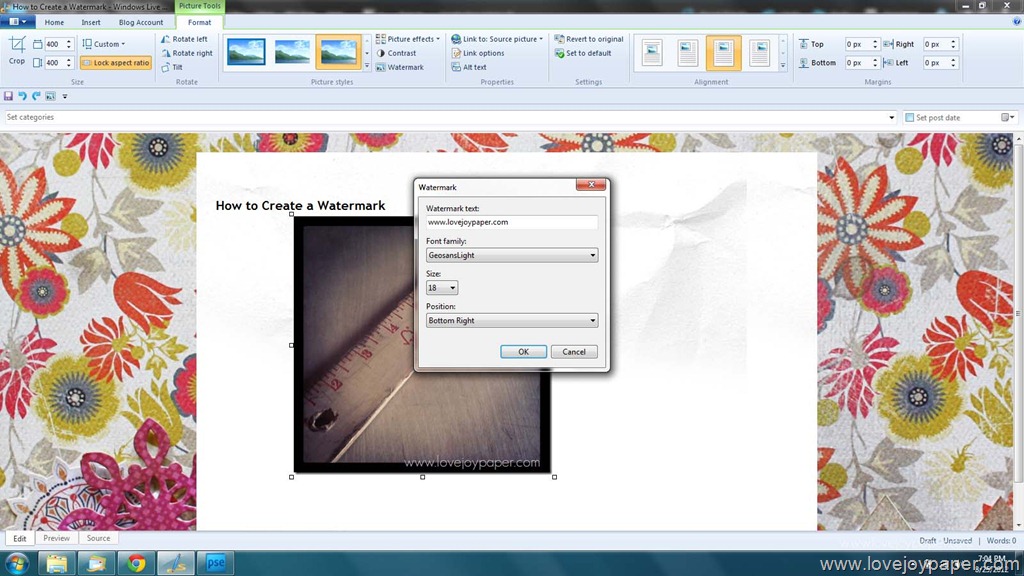1024x576 pixels.
Task: Open Photoshop Elements from taskbar
Action: pyautogui.click(x=216, y=563)
